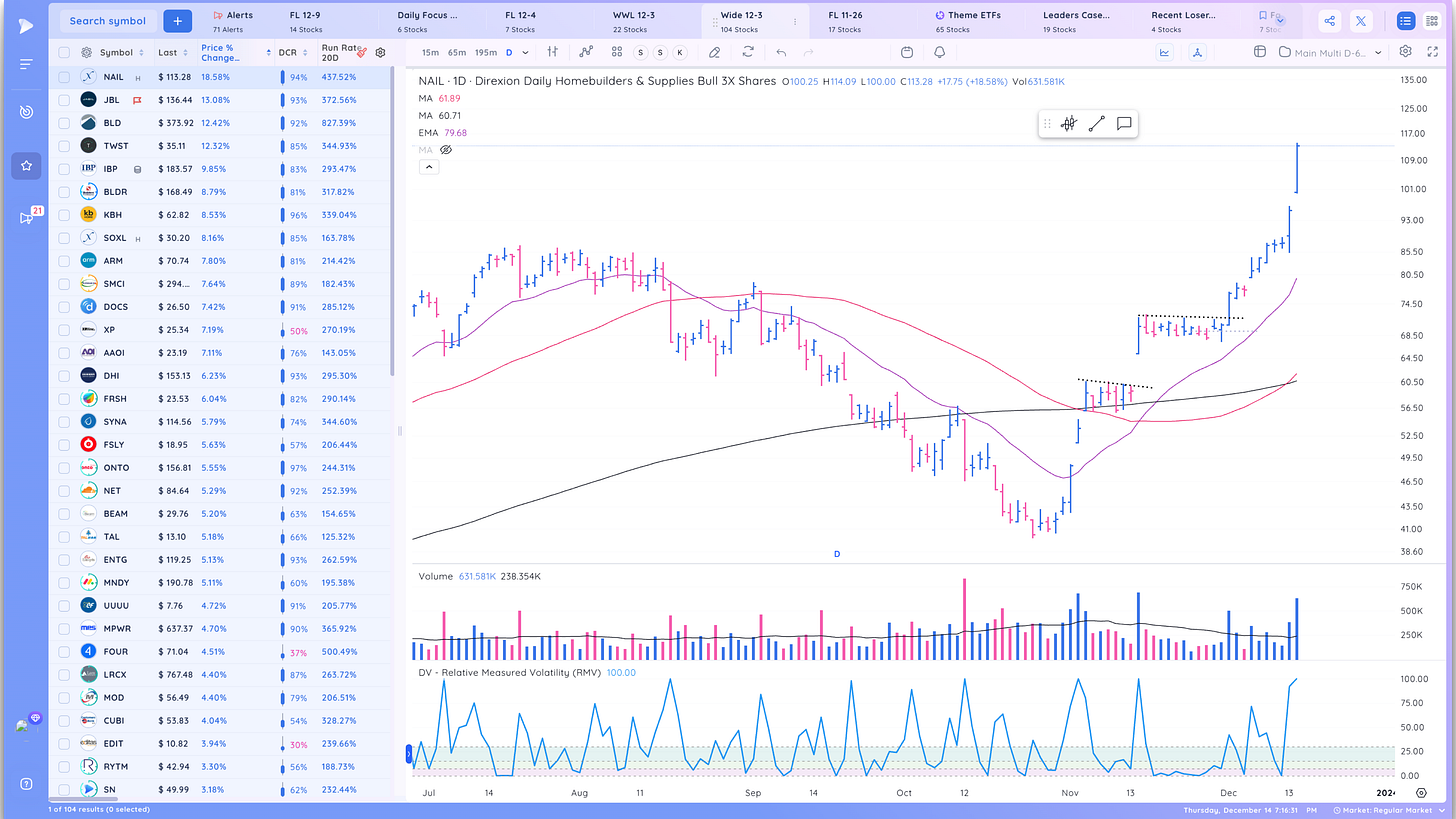The image size is (1456, 819).
Task: Open the radar scanner sidebar icon
Action: (x=26, y=112)
